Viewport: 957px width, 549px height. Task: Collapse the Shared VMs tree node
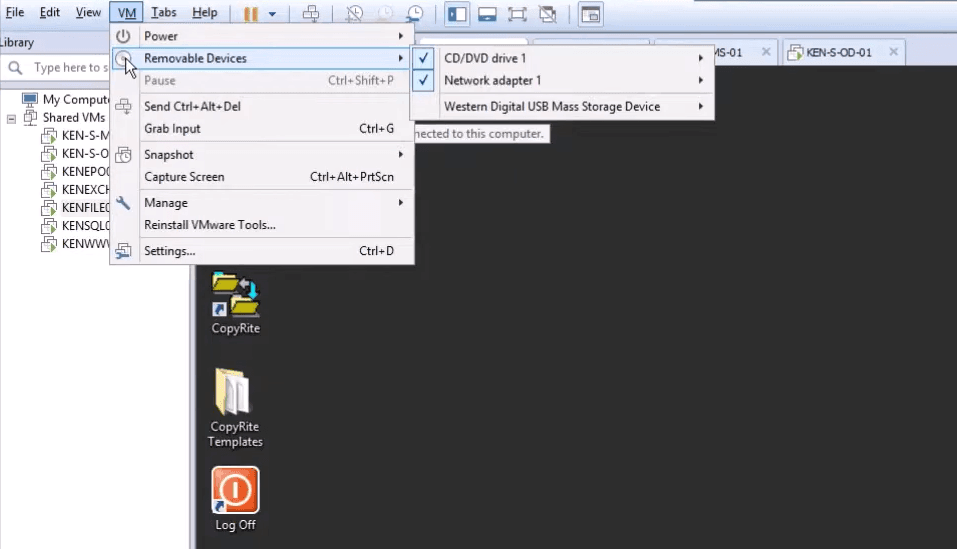tap(12, 118)
